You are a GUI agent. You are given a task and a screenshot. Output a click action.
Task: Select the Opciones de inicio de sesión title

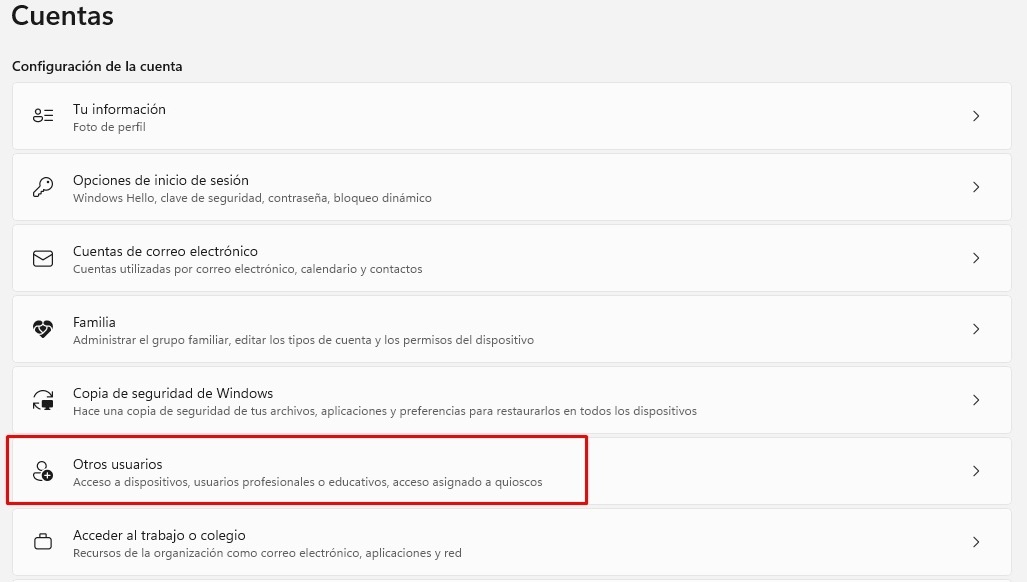pos(161,180)
